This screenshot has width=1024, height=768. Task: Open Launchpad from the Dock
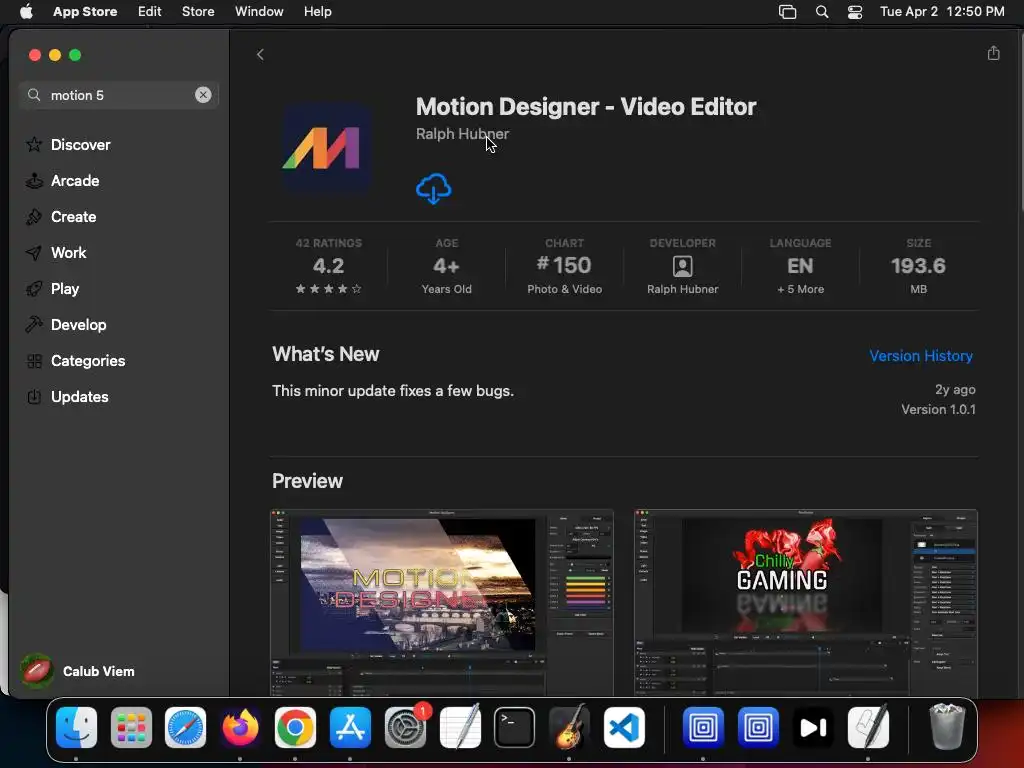[131, 728]
